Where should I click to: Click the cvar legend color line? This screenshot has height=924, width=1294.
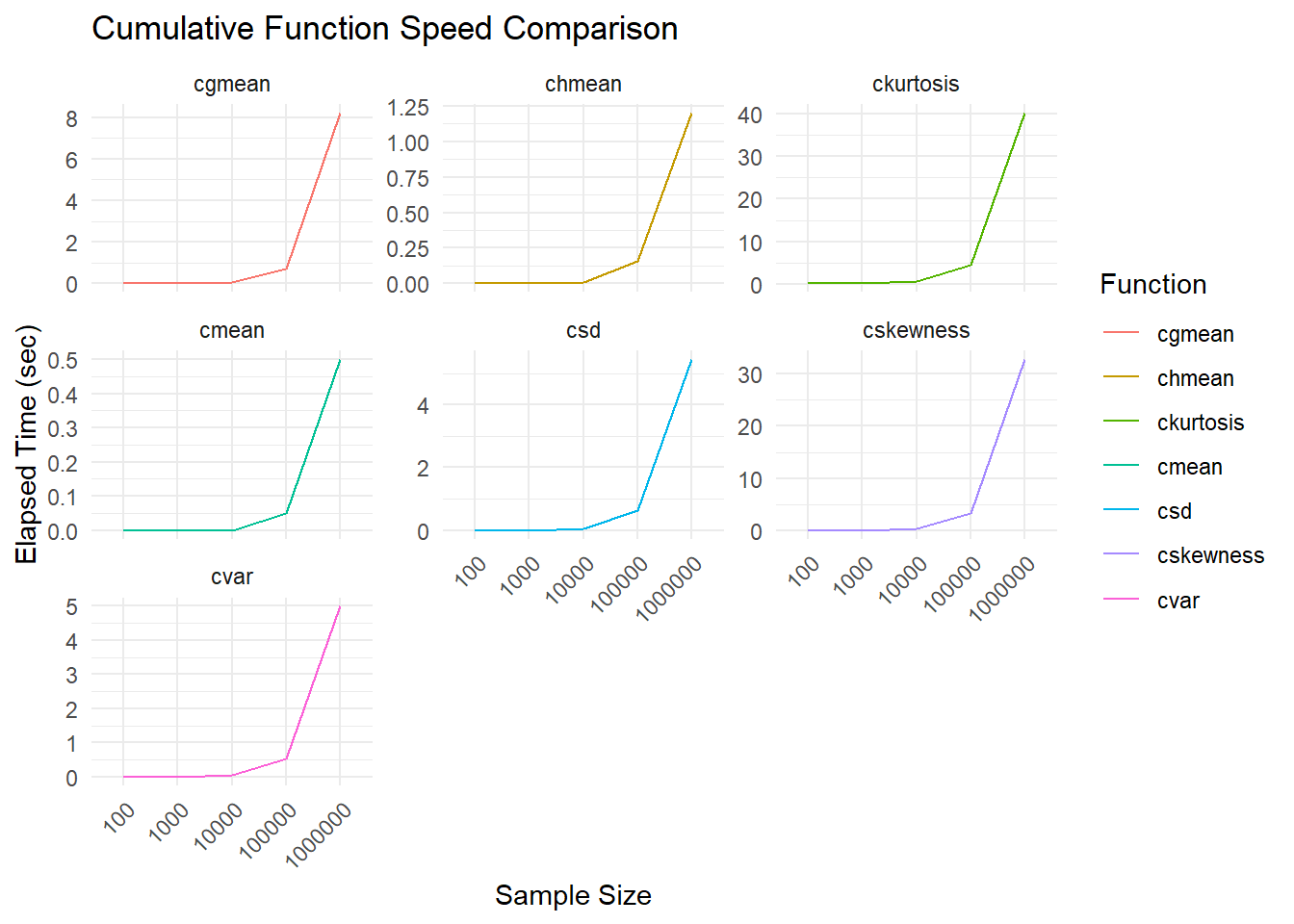tap(1121, 600)
